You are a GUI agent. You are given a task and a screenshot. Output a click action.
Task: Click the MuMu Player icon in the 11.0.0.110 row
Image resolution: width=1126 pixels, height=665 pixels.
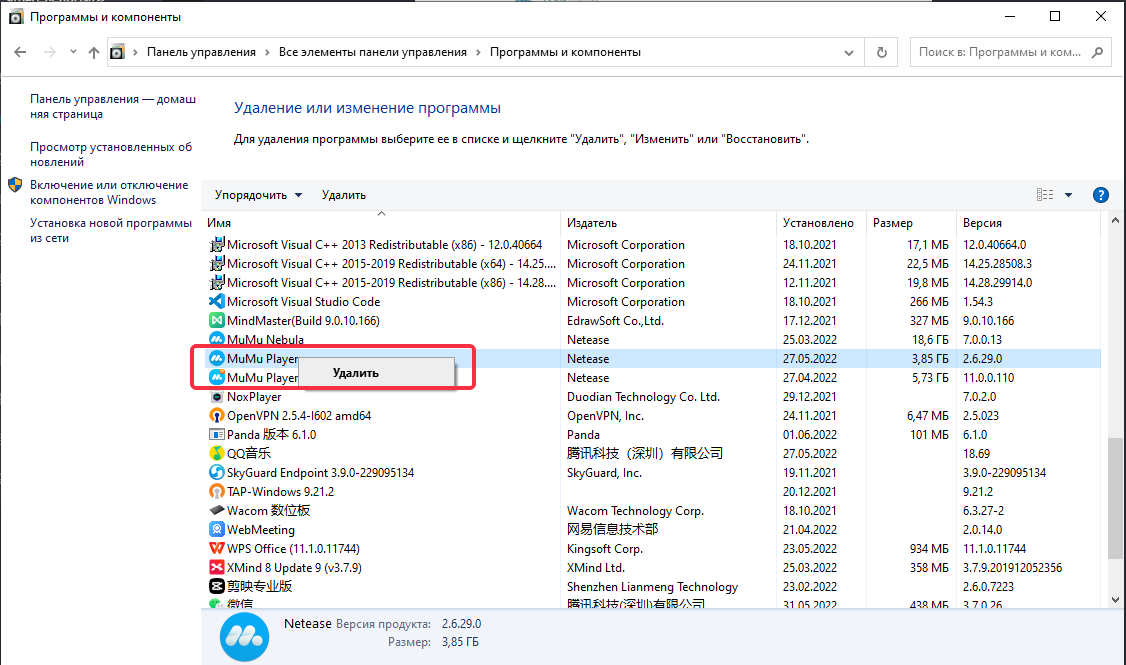coord(216,377)
